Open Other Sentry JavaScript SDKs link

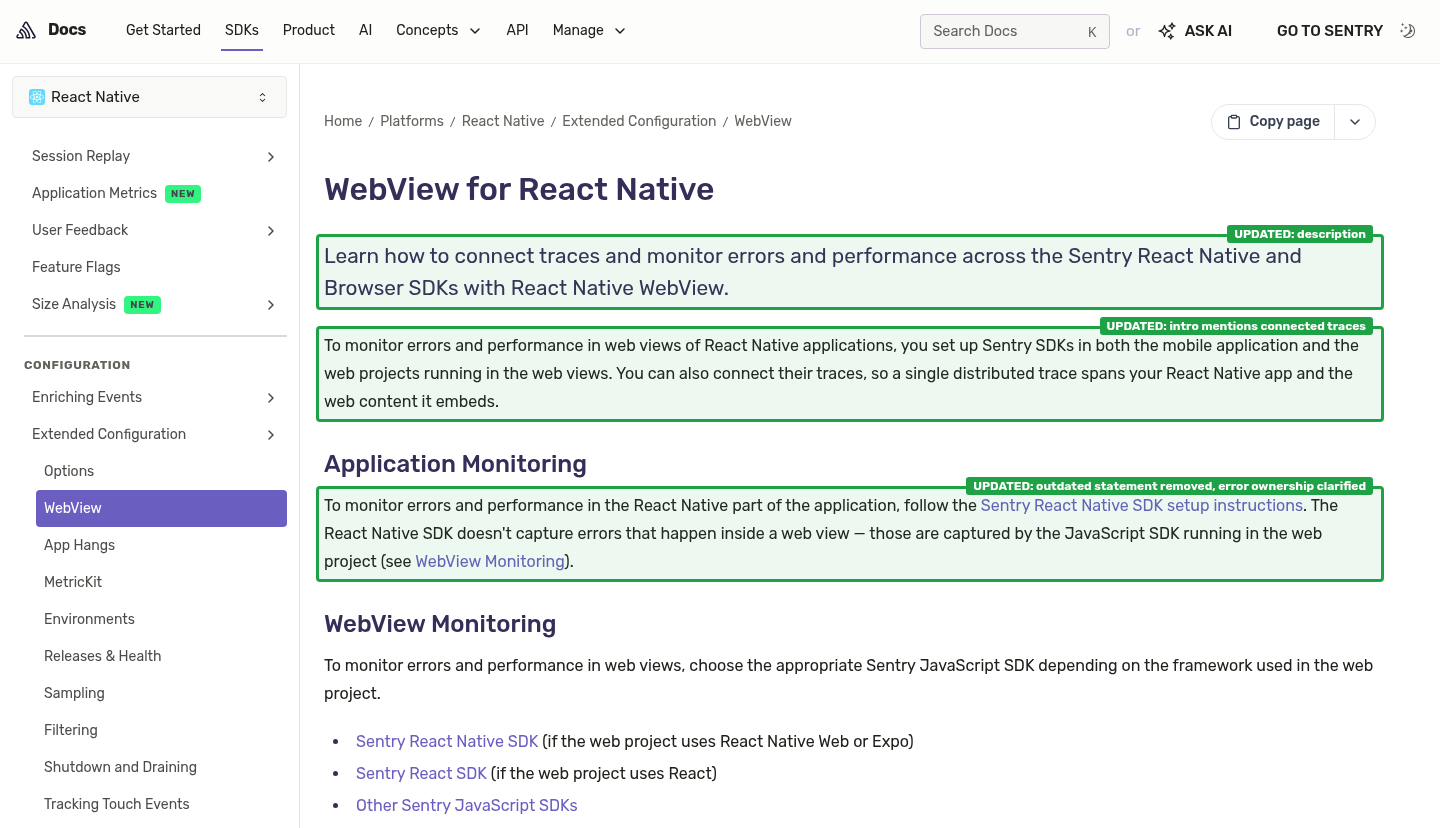click(467, 806)
